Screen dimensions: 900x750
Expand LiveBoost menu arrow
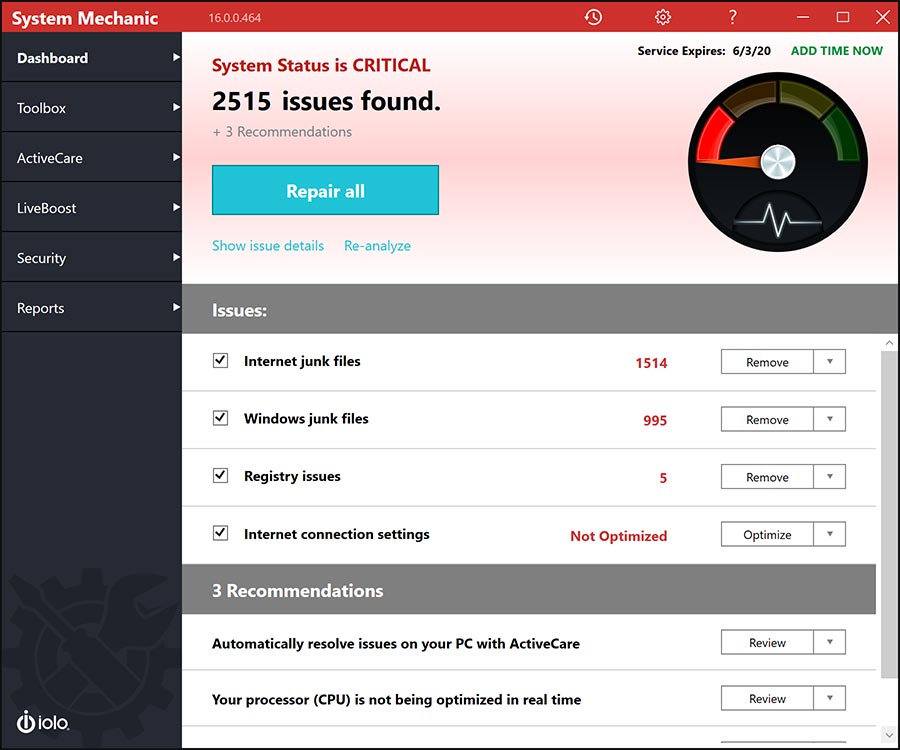point(176,207)
